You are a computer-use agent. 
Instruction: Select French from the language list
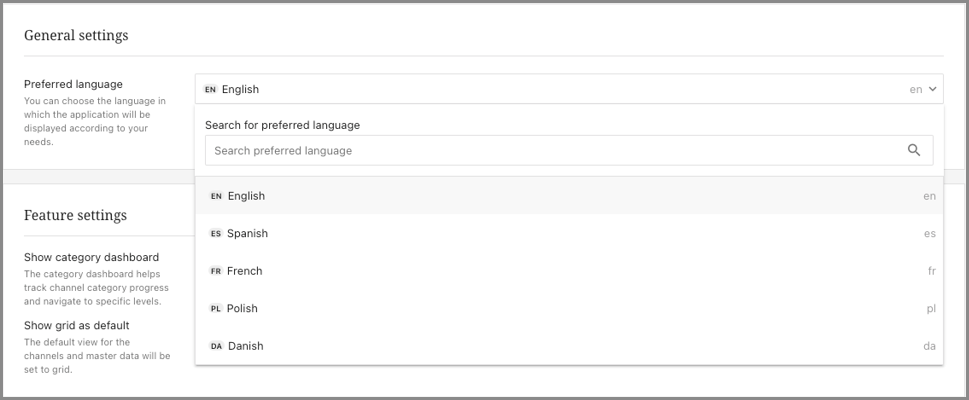coord(245,271)
